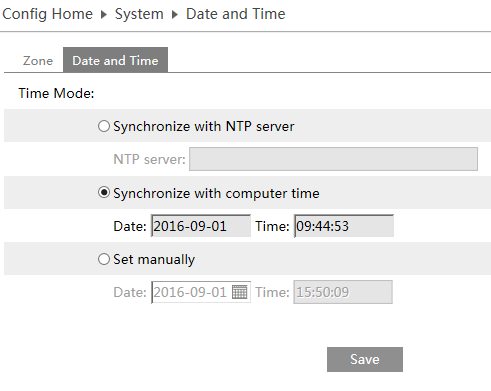The width and height of the screenshot is (491, 391).
Task: Open the calendar picker icon
Action: pyautogui.click(x=239, y=292)
